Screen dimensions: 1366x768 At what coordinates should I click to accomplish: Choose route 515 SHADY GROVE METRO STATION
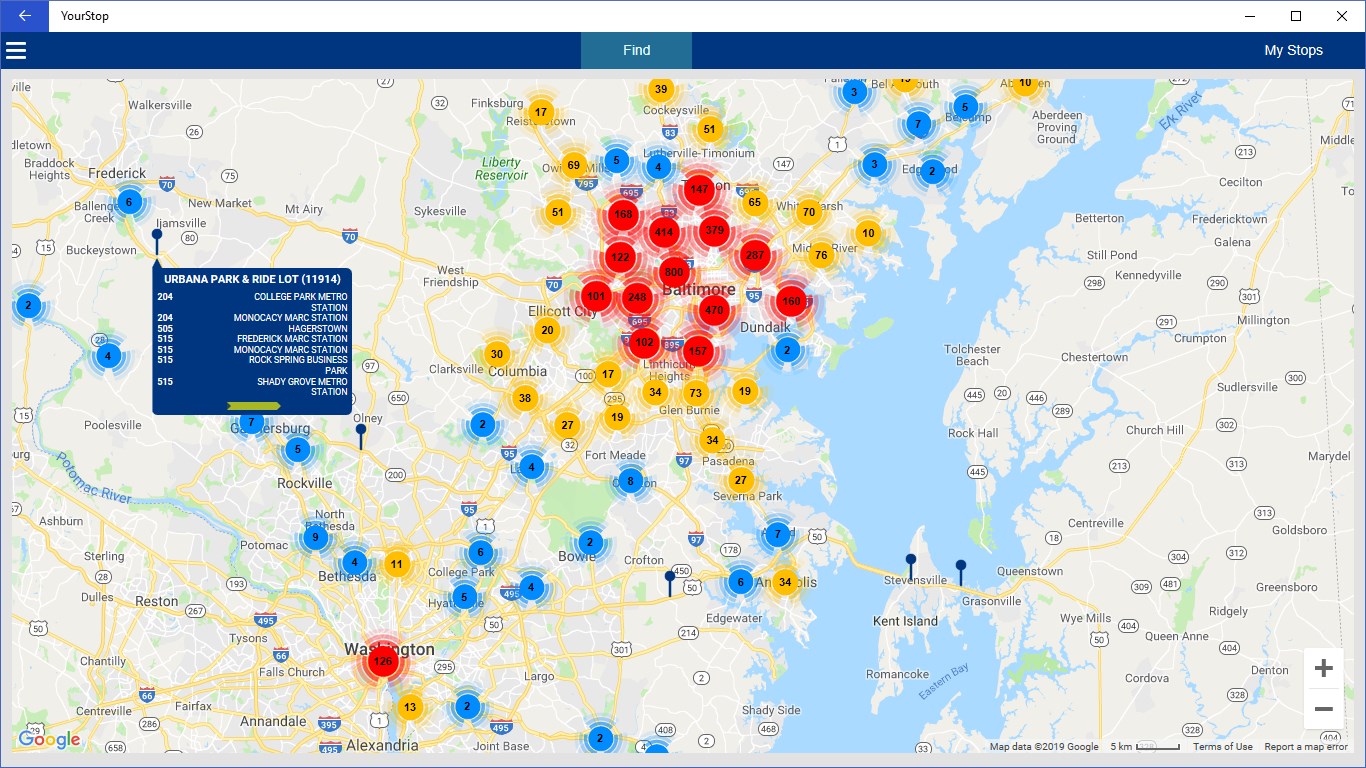tap(252, 386)
